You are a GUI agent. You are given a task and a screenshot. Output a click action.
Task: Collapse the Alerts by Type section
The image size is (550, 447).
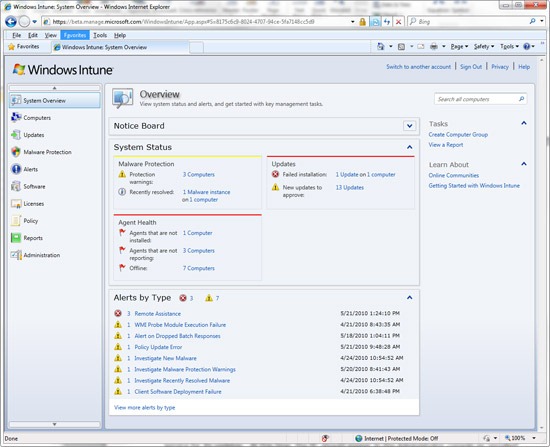409,298
